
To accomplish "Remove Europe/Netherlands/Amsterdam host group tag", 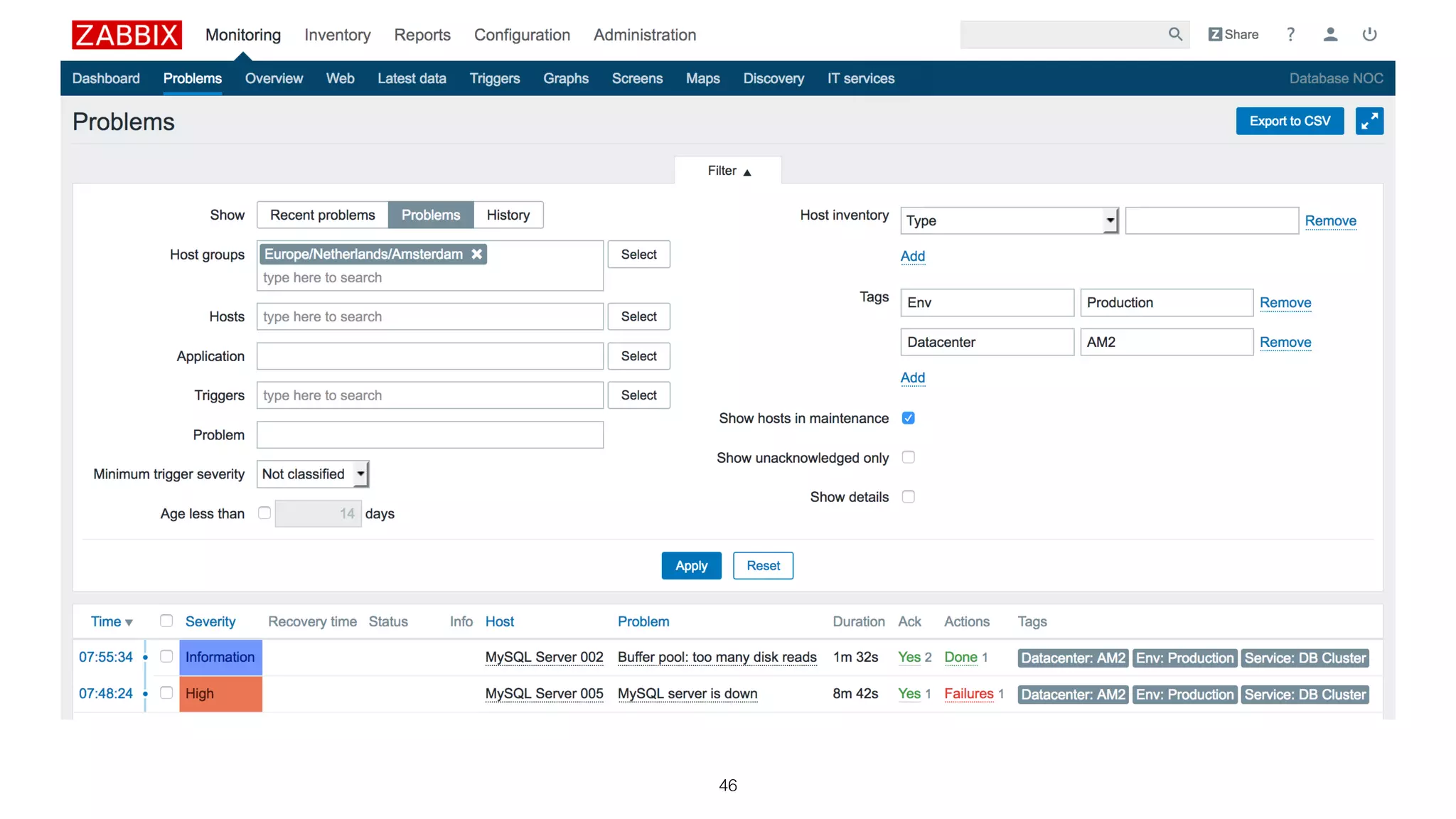I will 477,254.
